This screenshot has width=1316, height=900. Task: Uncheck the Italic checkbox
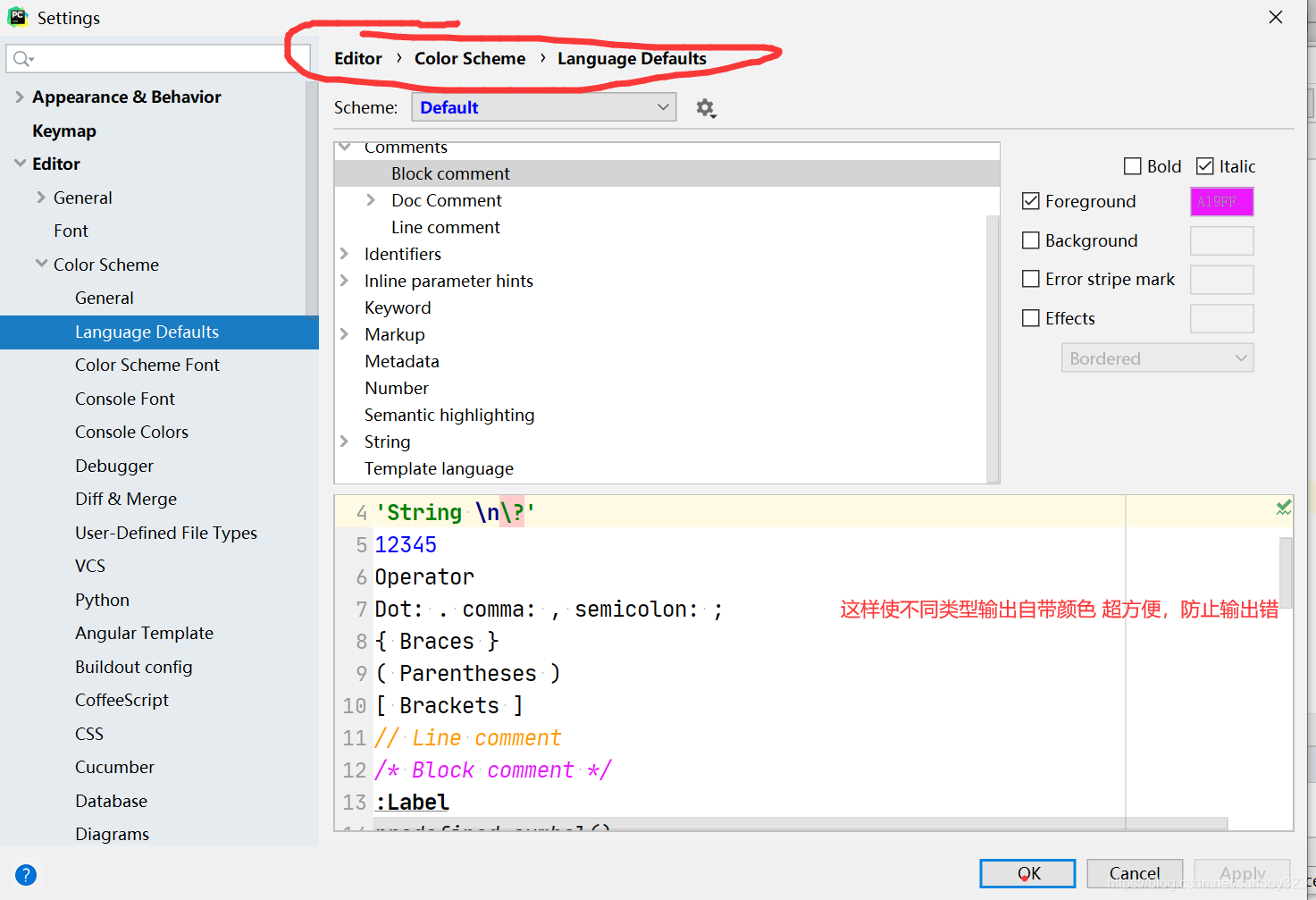pos(1205,166)
